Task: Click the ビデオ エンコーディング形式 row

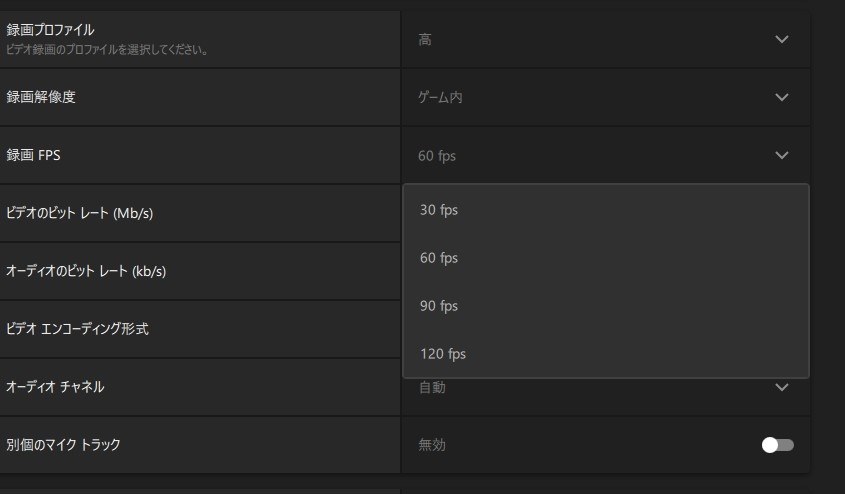Action: tap(78, 329)
